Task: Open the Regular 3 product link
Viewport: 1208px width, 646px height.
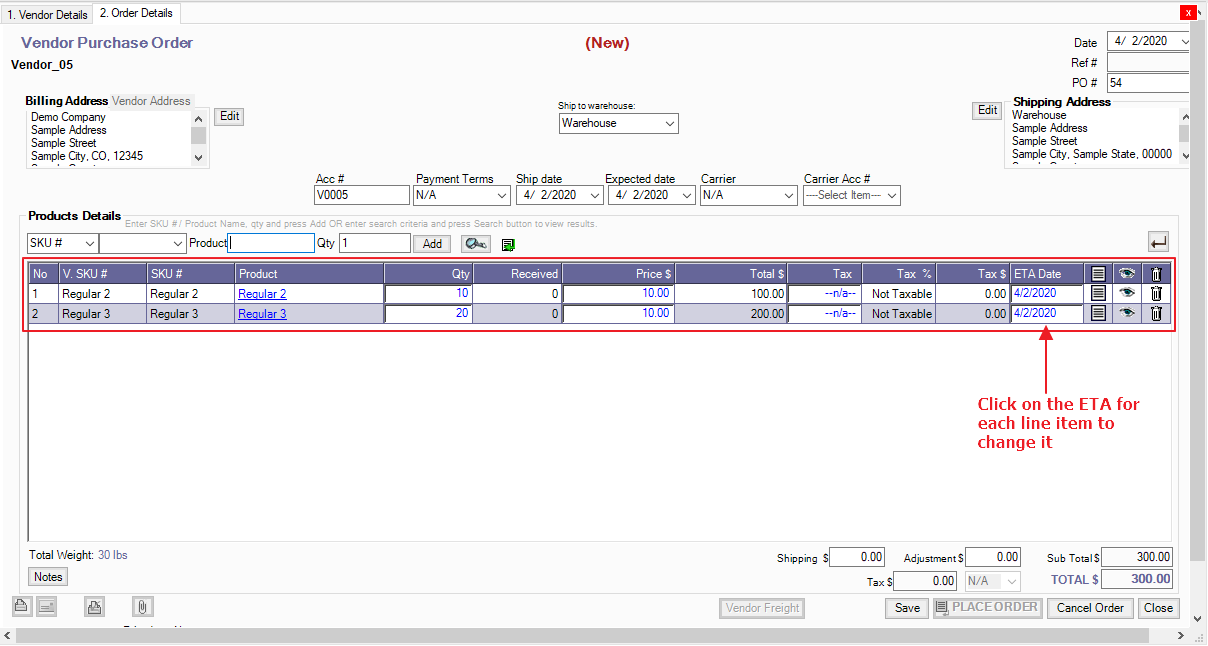Action: click(x=262, y=314)
